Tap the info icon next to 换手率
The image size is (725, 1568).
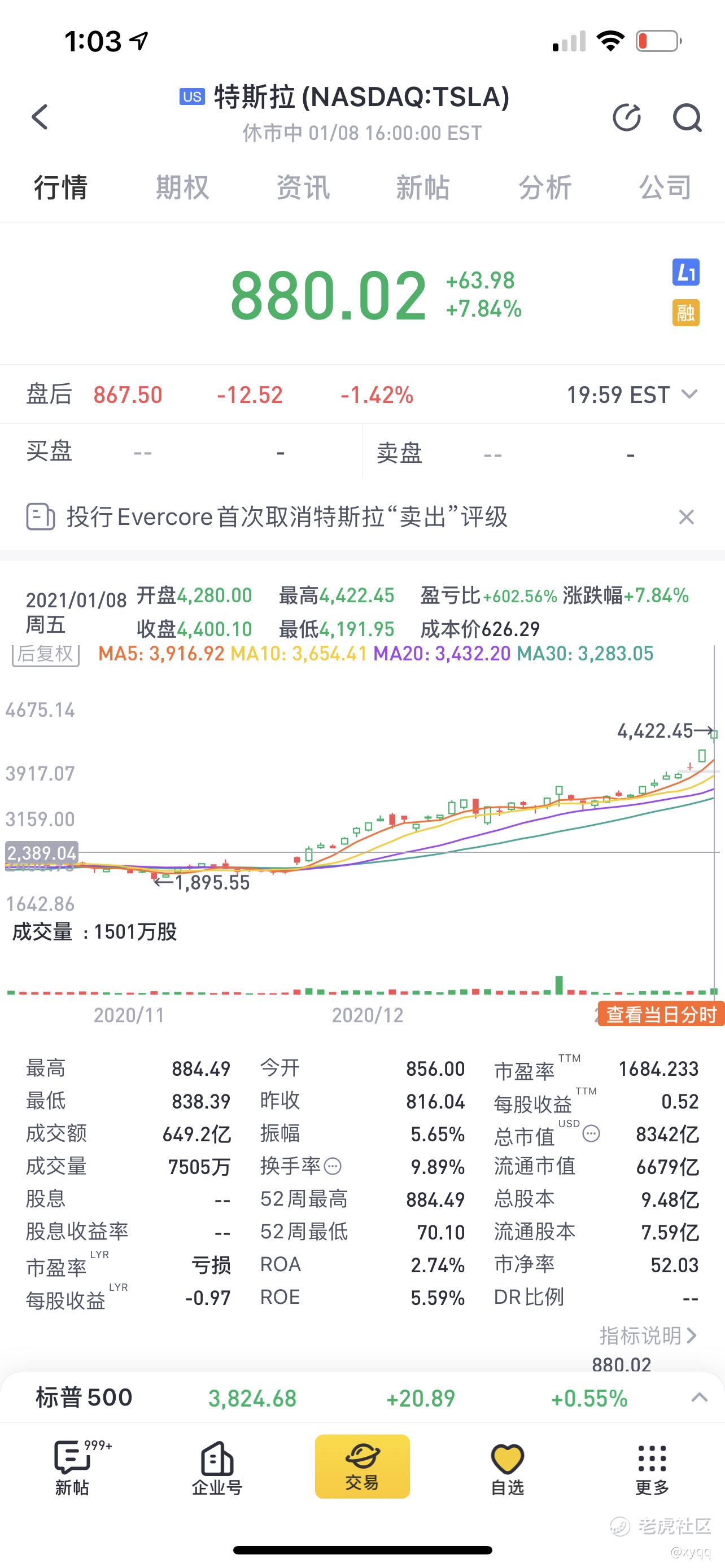333,1166
